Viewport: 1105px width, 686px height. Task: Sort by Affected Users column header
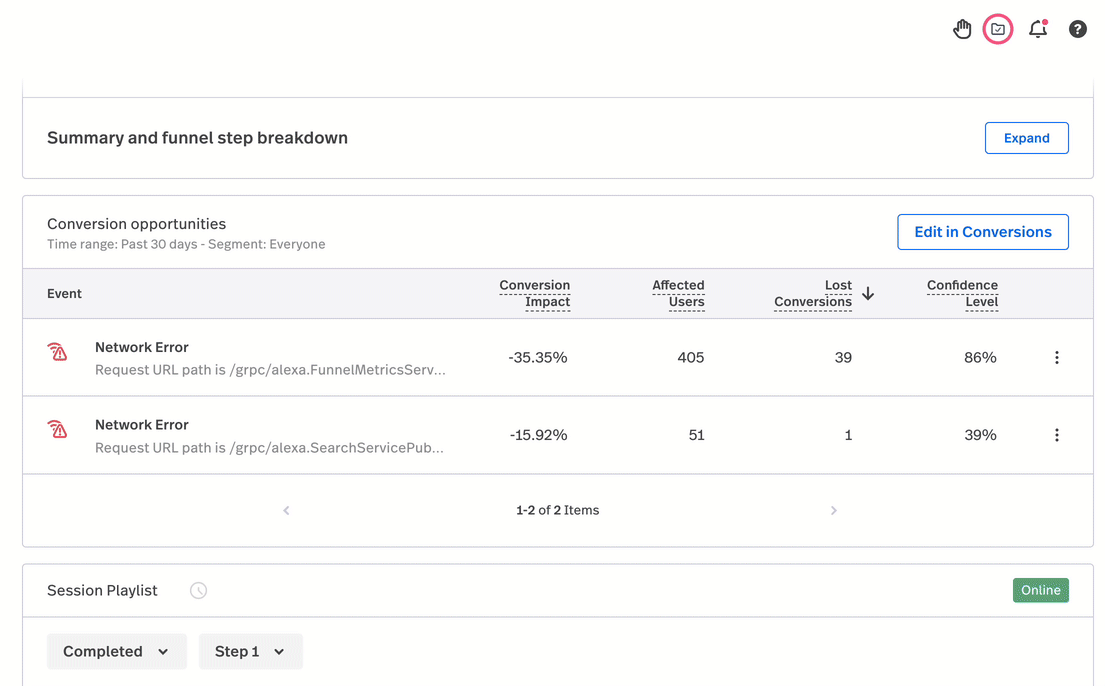[678, 293]
